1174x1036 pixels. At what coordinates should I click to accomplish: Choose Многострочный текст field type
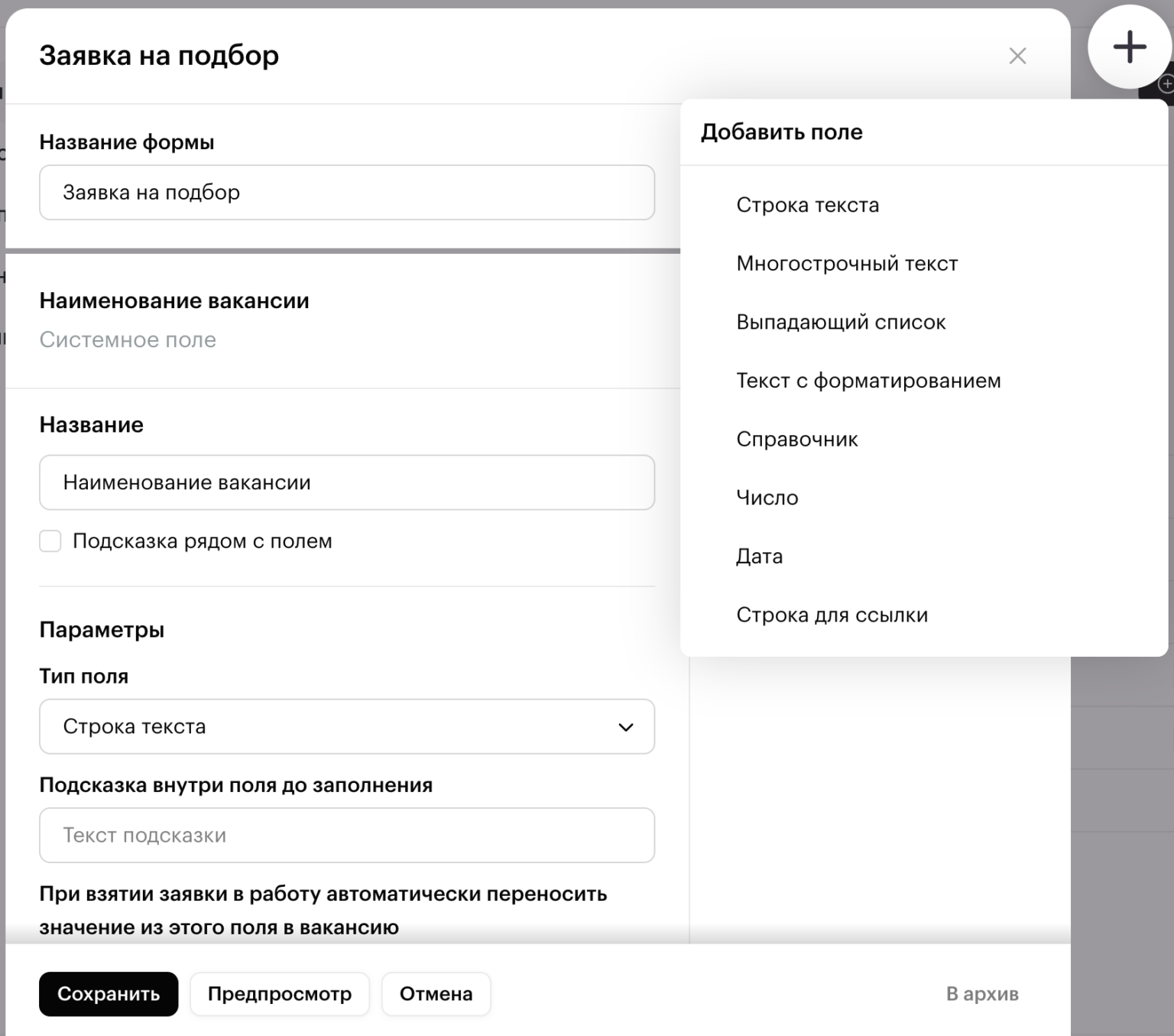pyautogui.click(x=846, y=264)
